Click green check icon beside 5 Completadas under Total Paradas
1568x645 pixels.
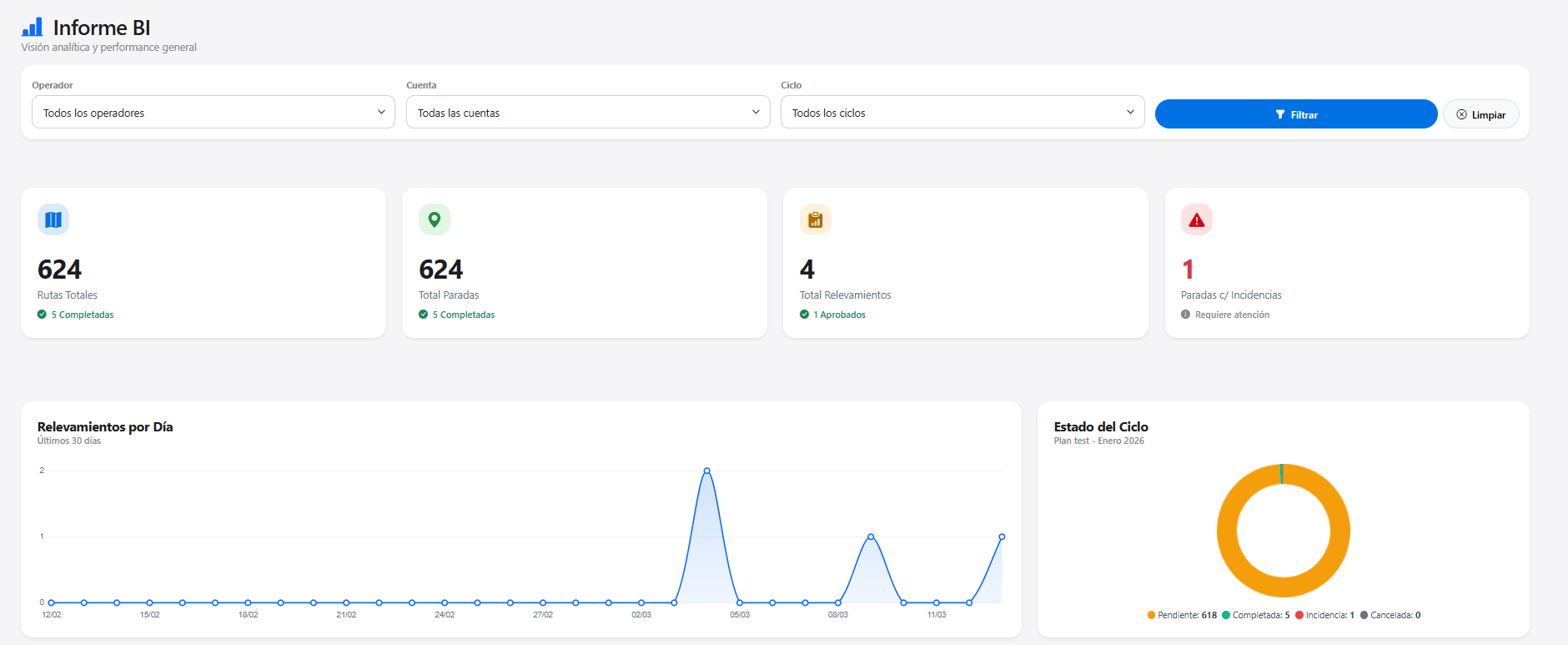[423, 315]
